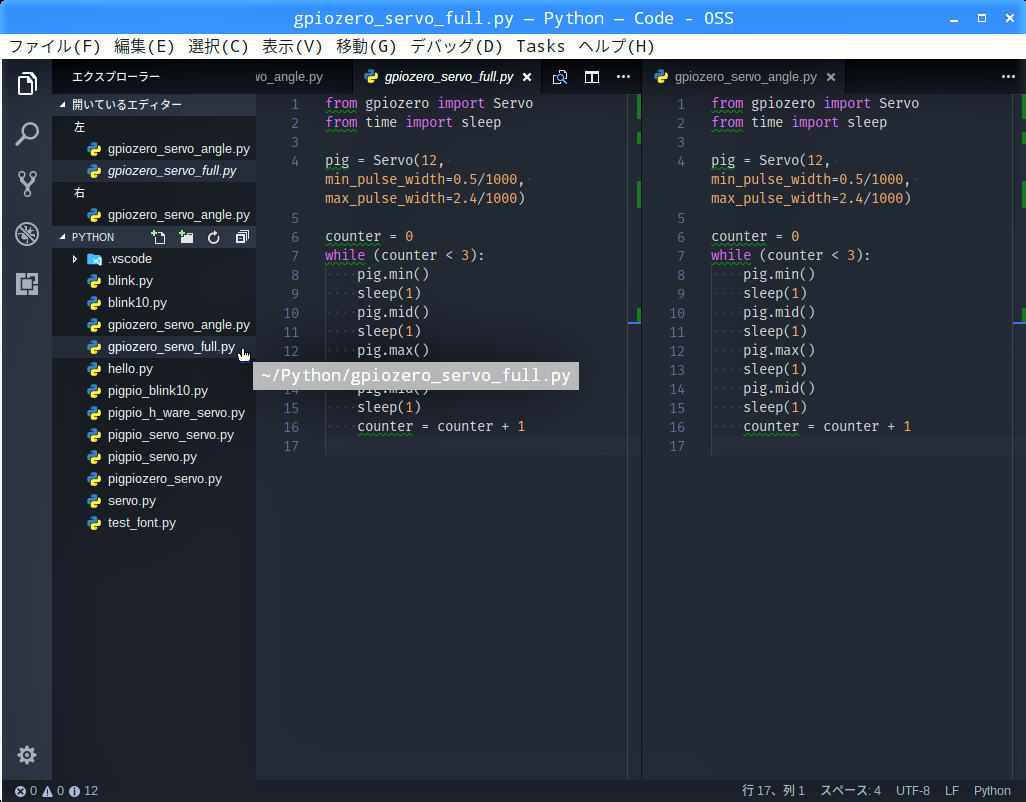Open hello.py from file tree
This screenshot has height=802, width=1026.
[x=154, y=369]
